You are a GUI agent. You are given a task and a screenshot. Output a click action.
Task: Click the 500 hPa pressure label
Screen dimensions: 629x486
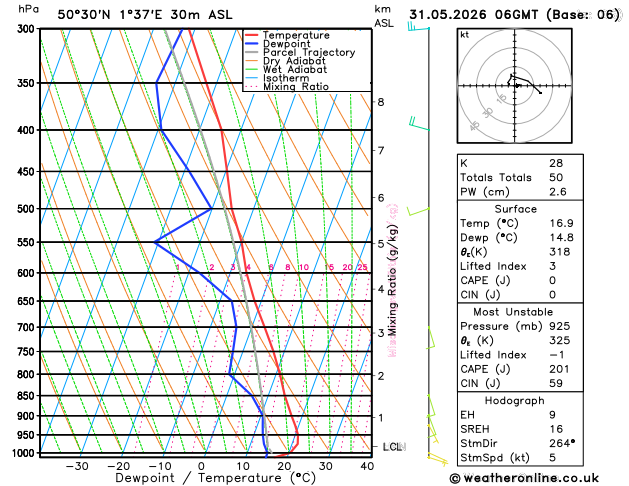(28, 209)
